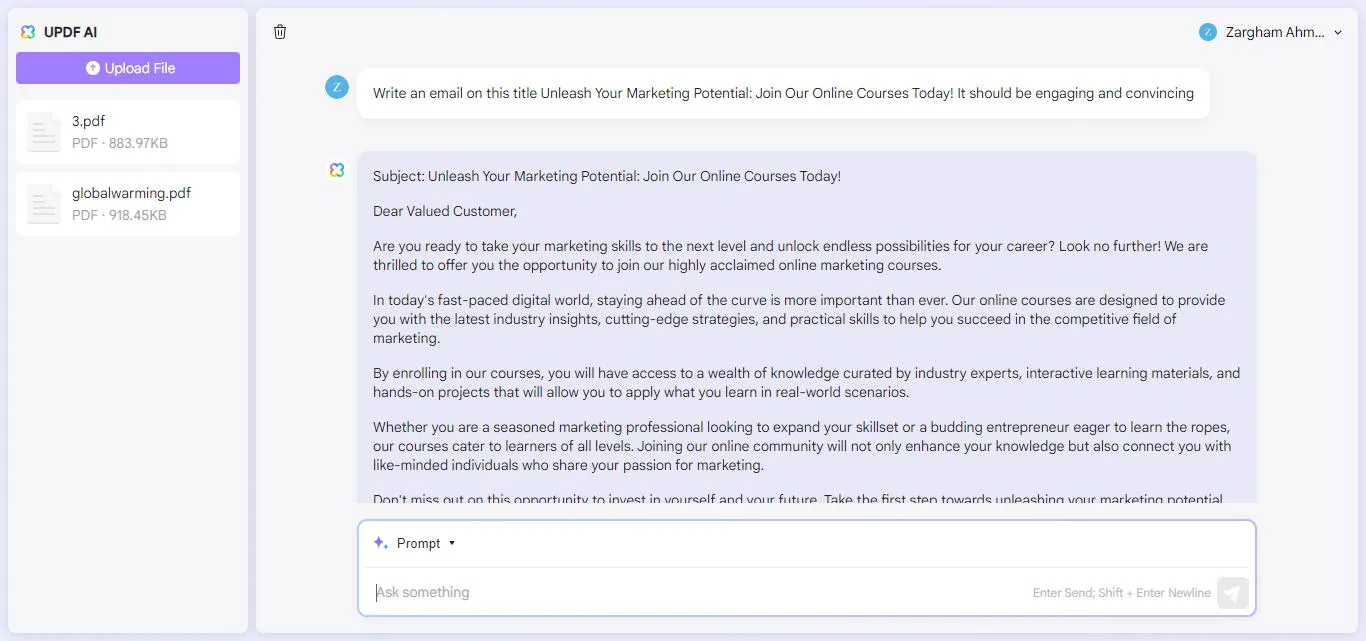Viewport: 1366px width, 641px height.
Task: Click the PDF file icon beside 3.pdf
Action: [x=43, y=131]
